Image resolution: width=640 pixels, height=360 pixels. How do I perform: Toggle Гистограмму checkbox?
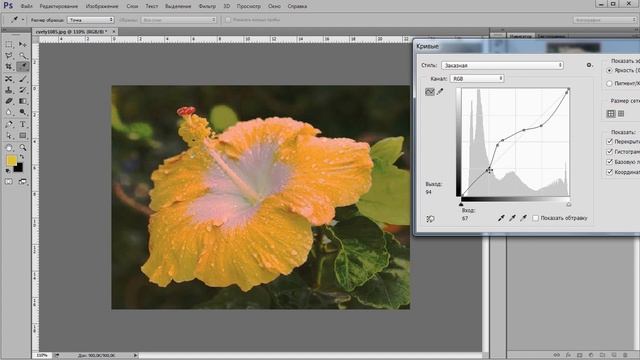[x=610, y=151]
